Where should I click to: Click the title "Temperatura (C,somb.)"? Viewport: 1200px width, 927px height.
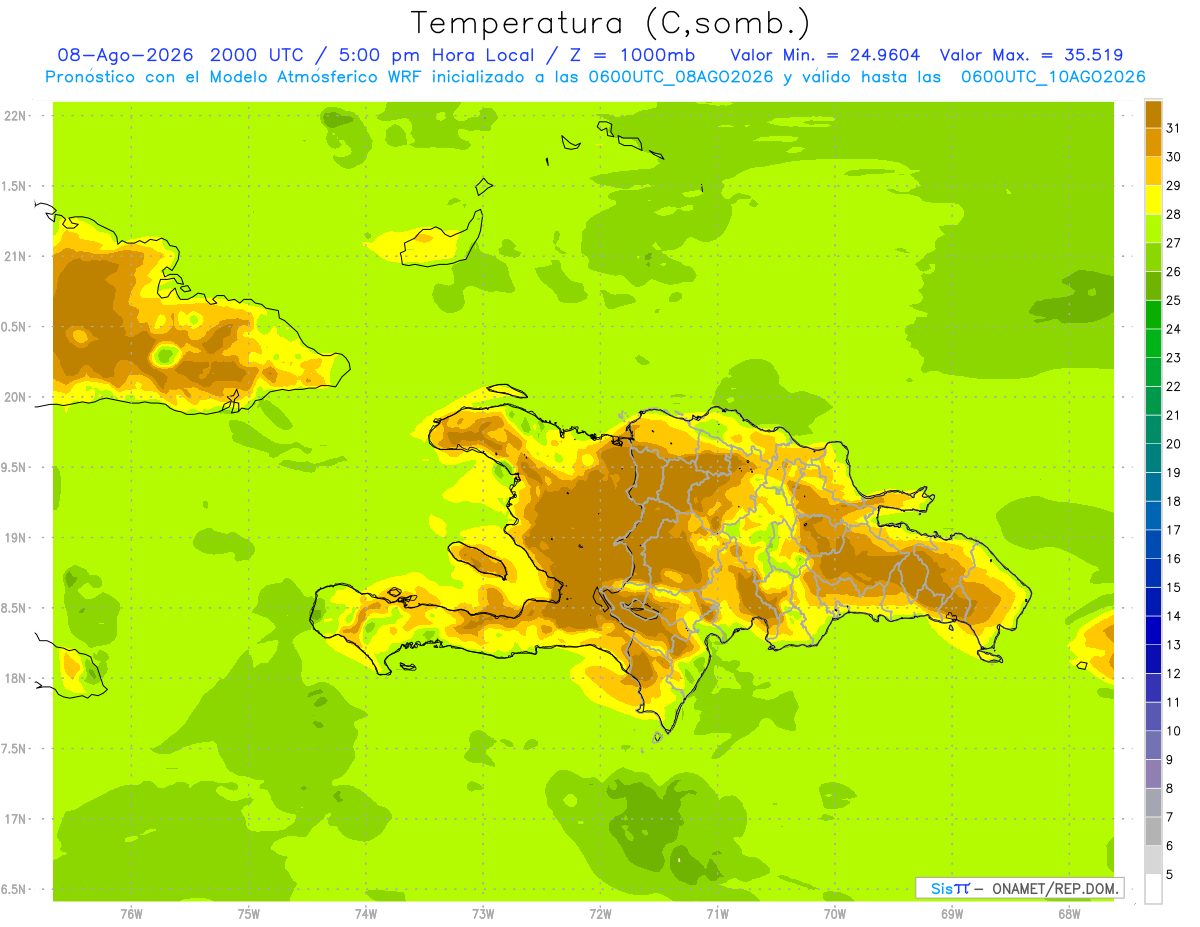pos(611,22)
